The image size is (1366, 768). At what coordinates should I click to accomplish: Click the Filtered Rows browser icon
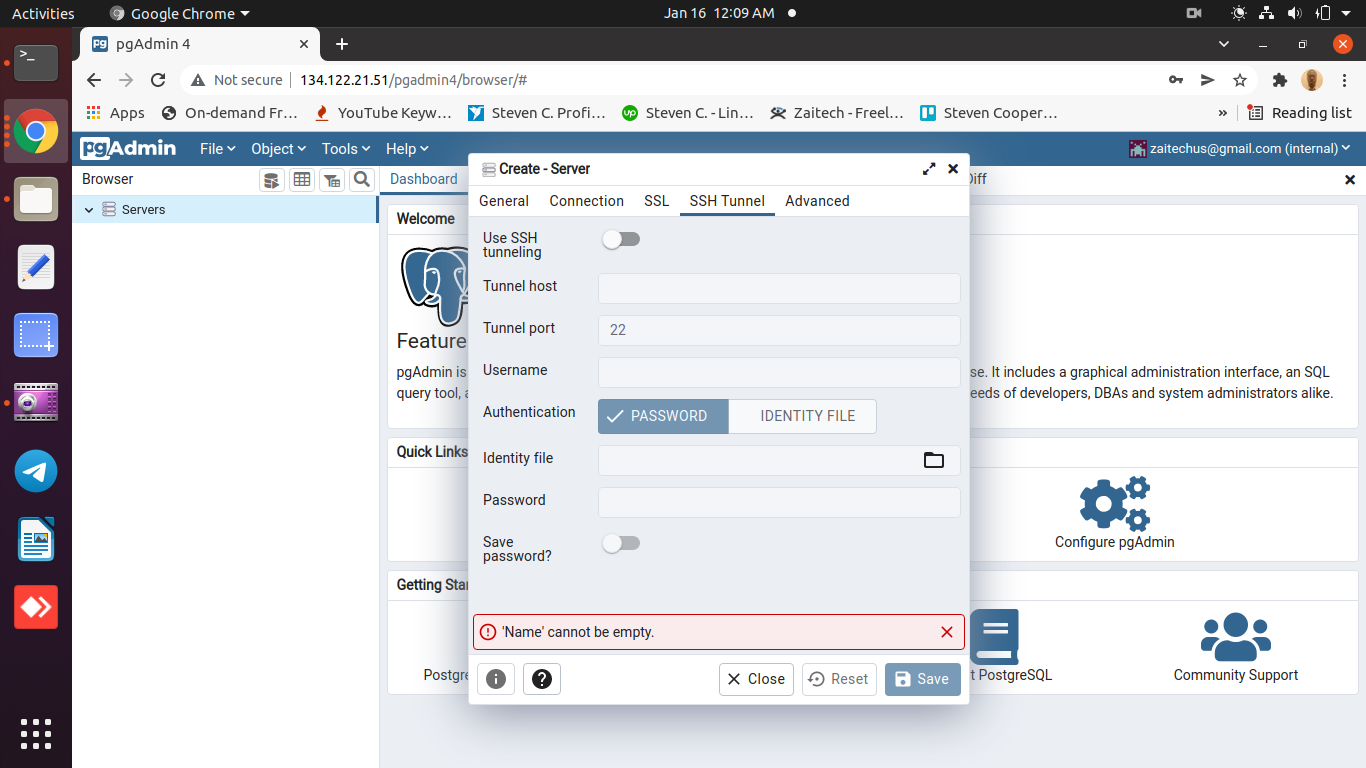pos(332,180)
